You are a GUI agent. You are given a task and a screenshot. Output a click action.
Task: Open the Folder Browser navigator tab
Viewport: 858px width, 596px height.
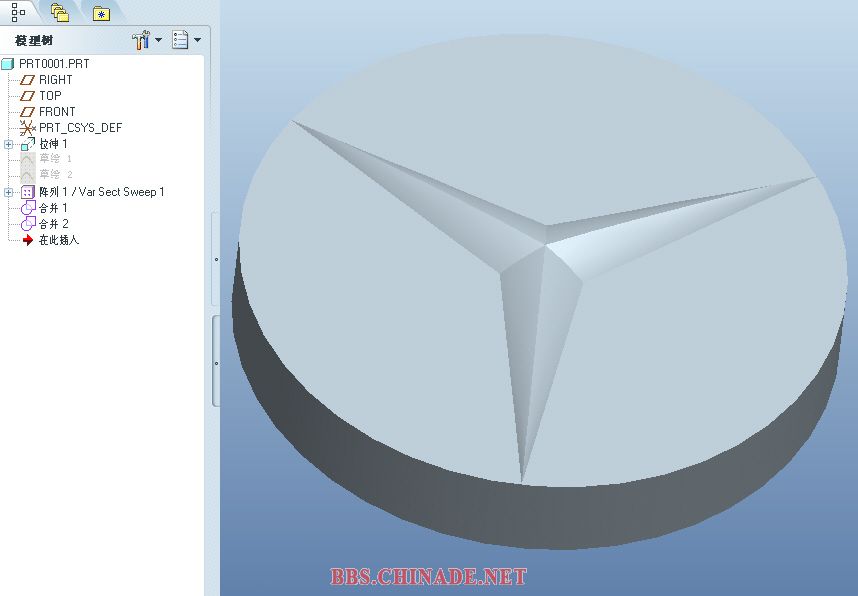coord(59,12)
